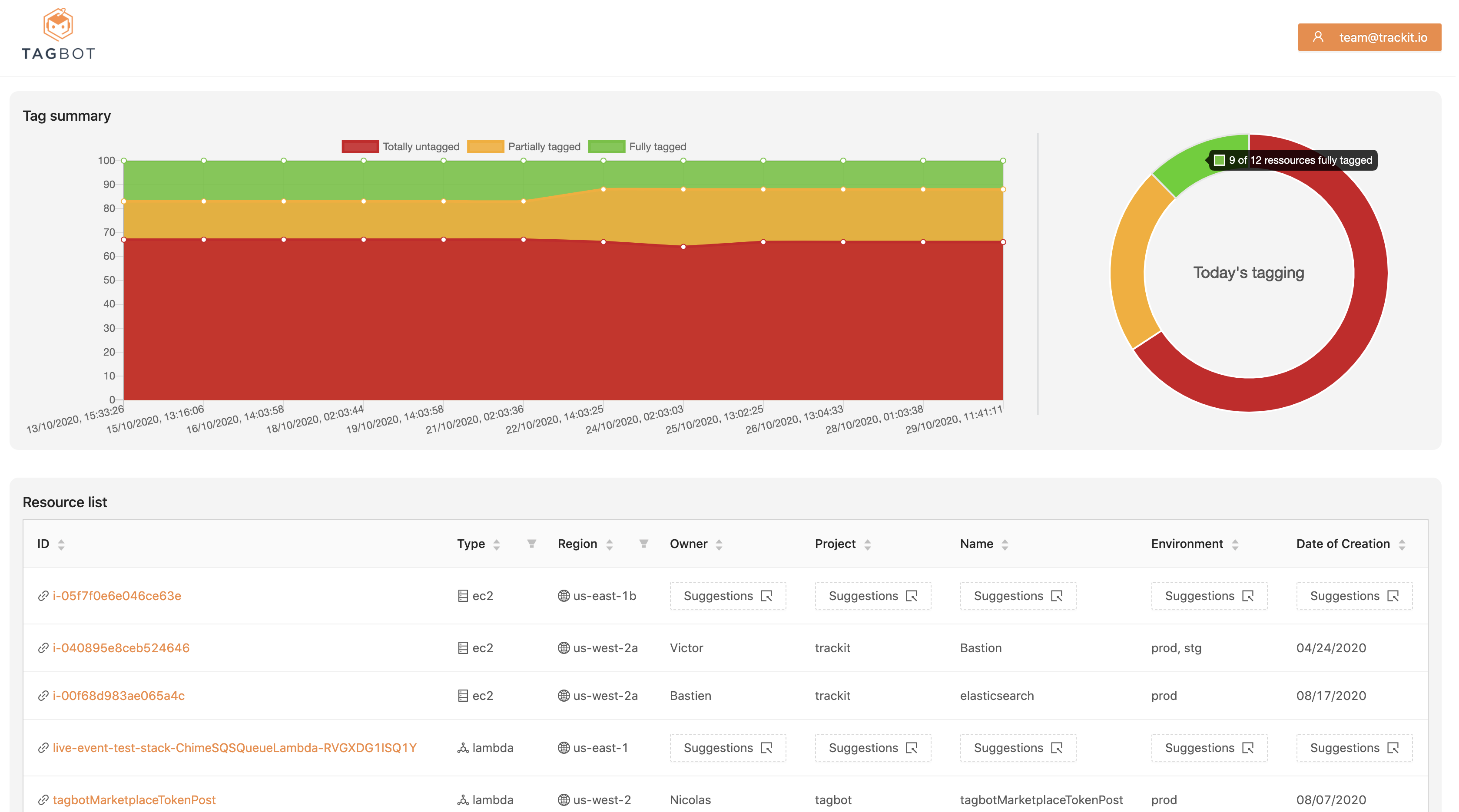Click the Project column header
The image size is (1459, 812).
pos(835,544)
